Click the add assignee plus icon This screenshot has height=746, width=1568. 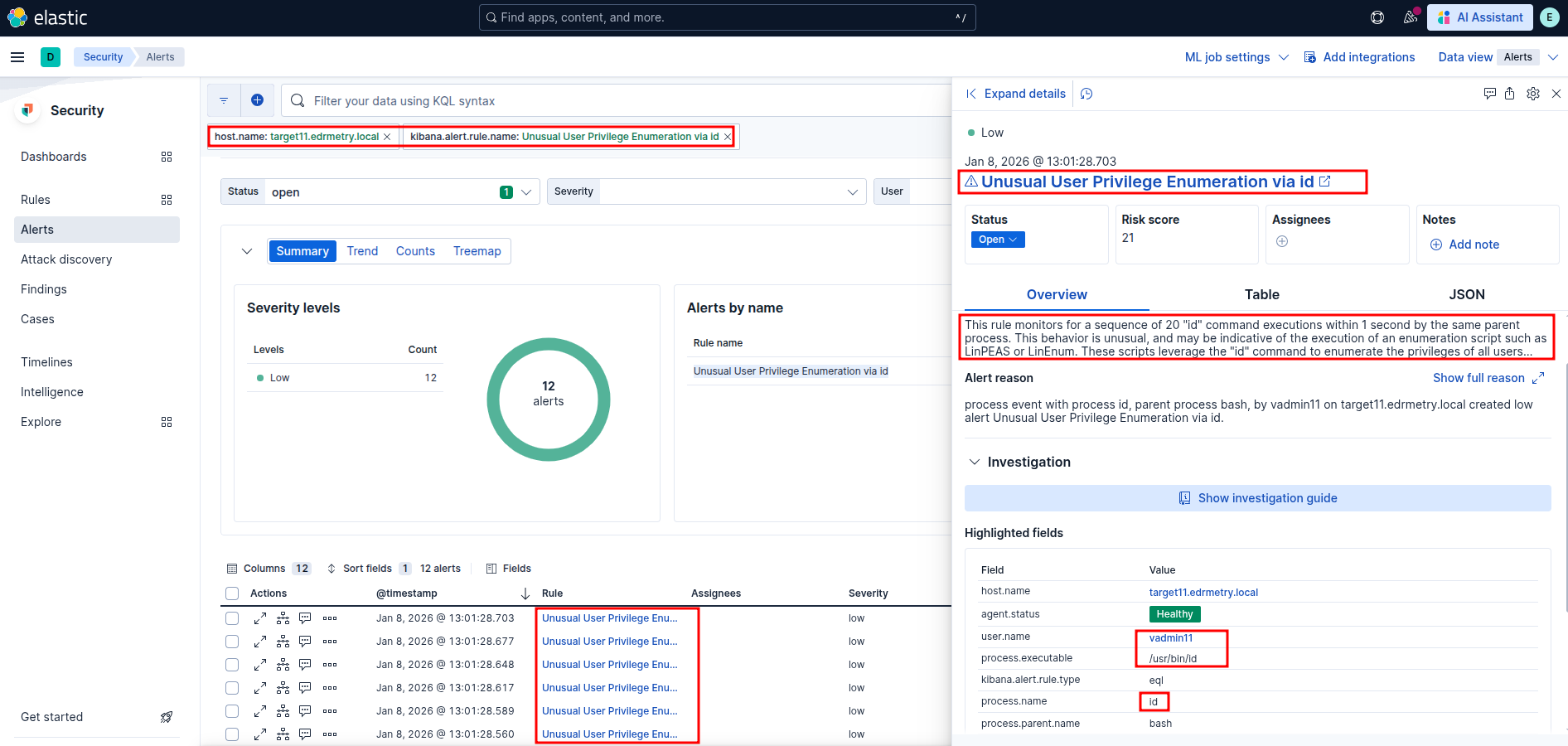[1282, 241]
